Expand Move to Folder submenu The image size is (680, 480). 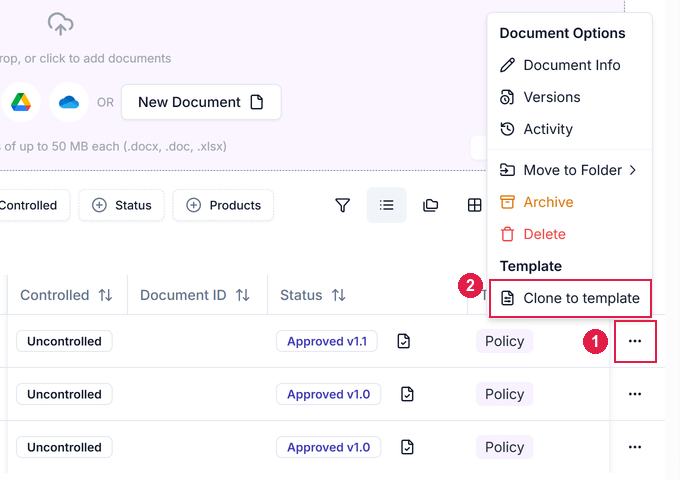(x=570, y=170)
